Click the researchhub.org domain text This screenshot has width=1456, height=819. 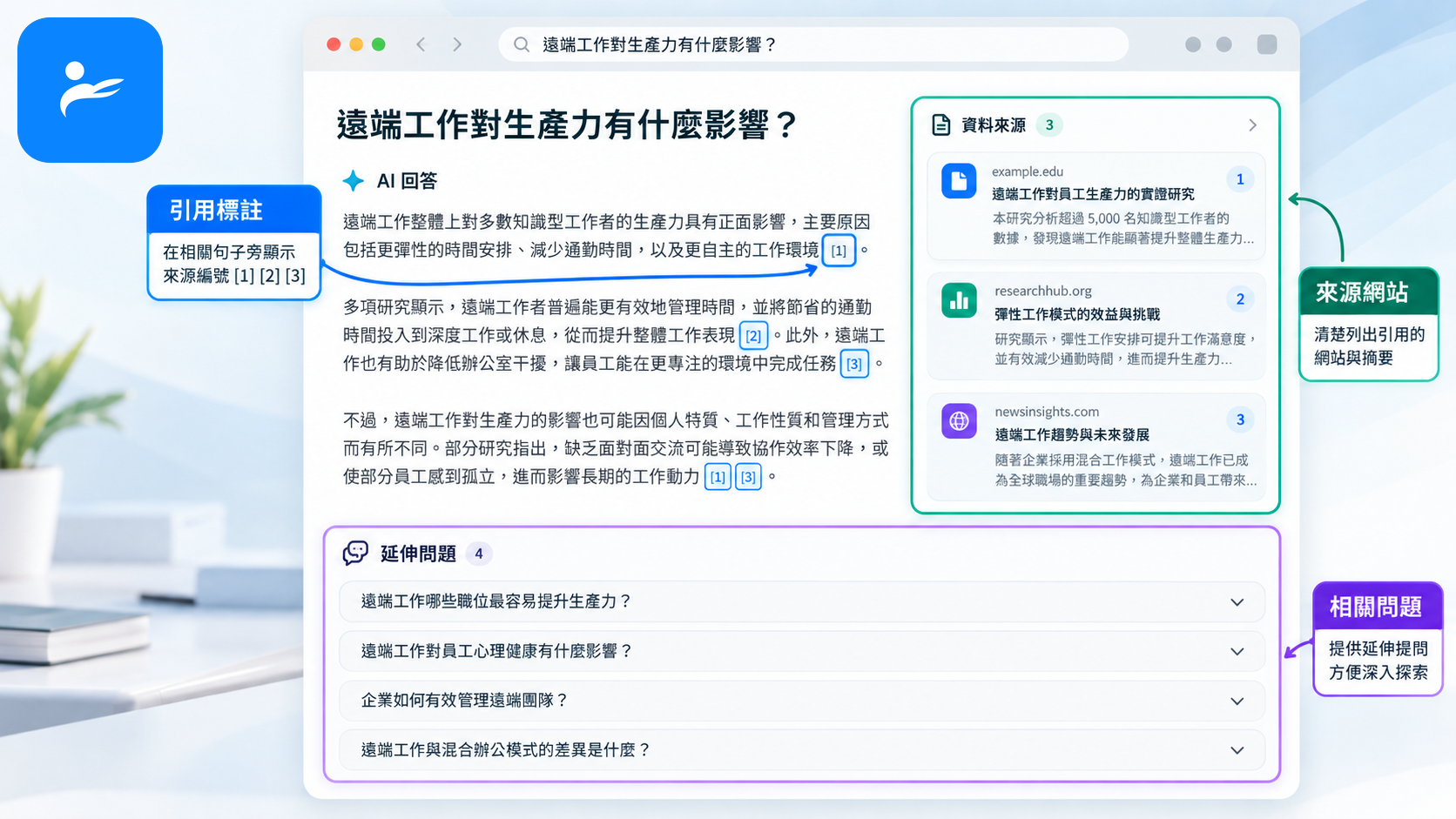coord(1043,291)
